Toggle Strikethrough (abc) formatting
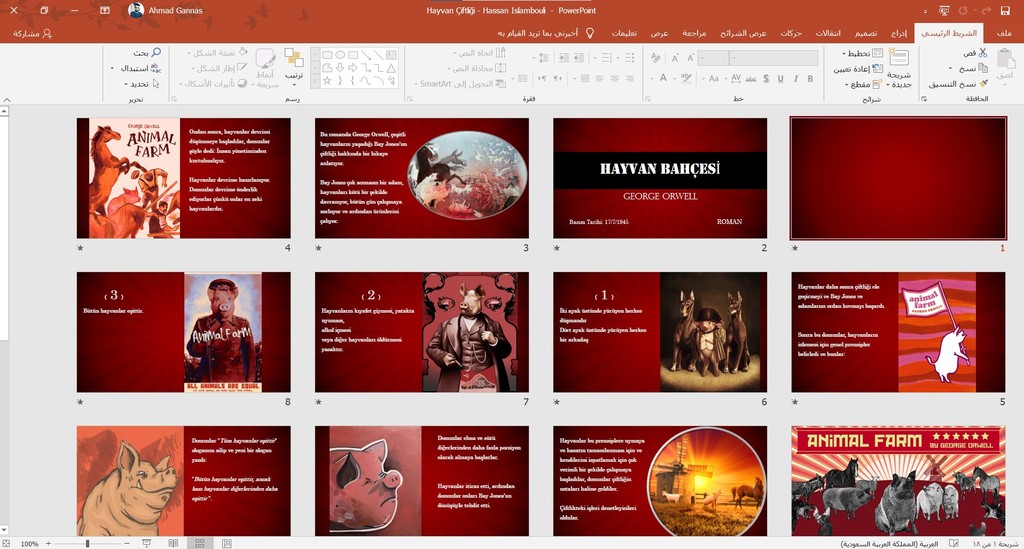1024x549 pixels. 751,78
